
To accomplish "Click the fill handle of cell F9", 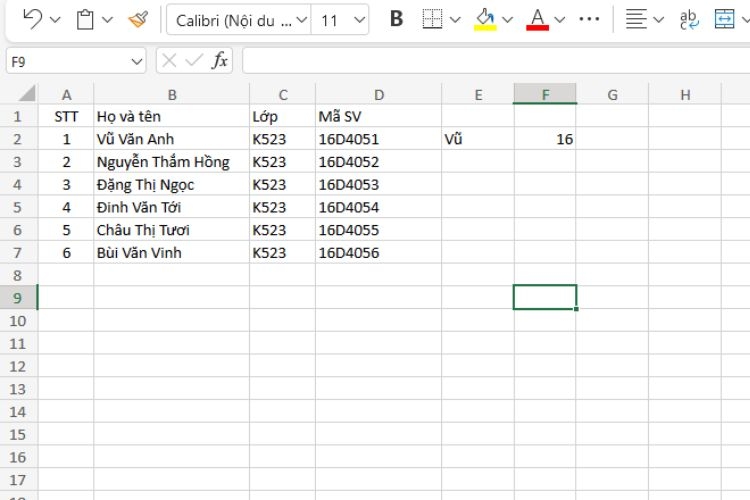I will click(x=576, y=309).
